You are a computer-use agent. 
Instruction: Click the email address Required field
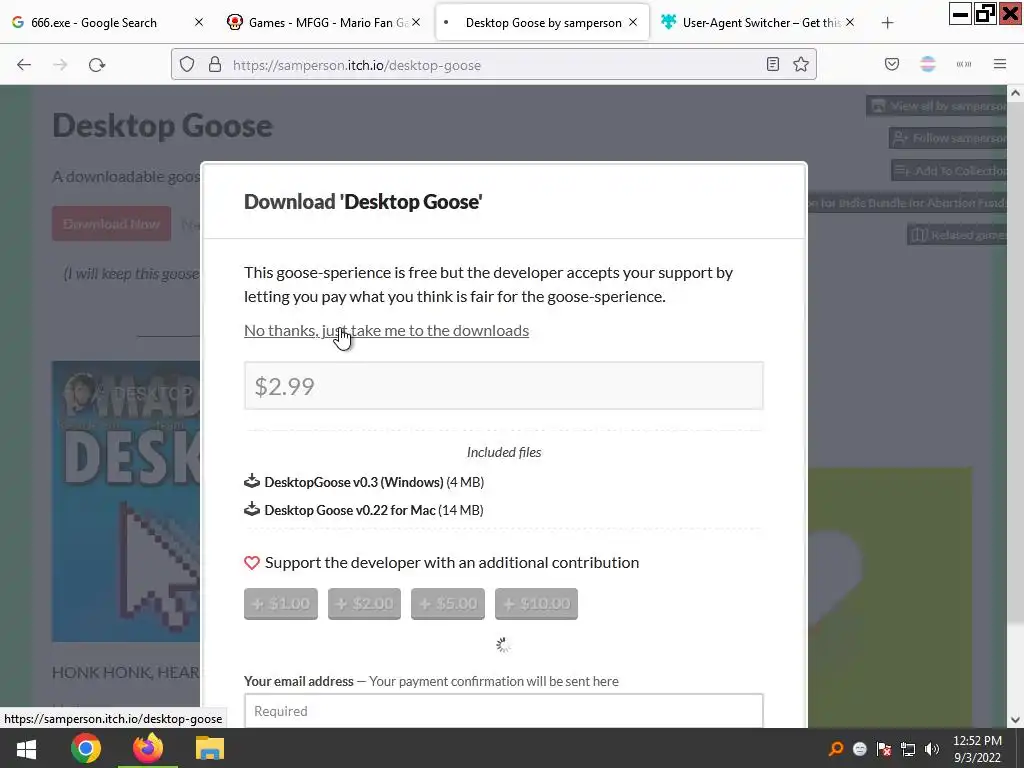point(504,711)
